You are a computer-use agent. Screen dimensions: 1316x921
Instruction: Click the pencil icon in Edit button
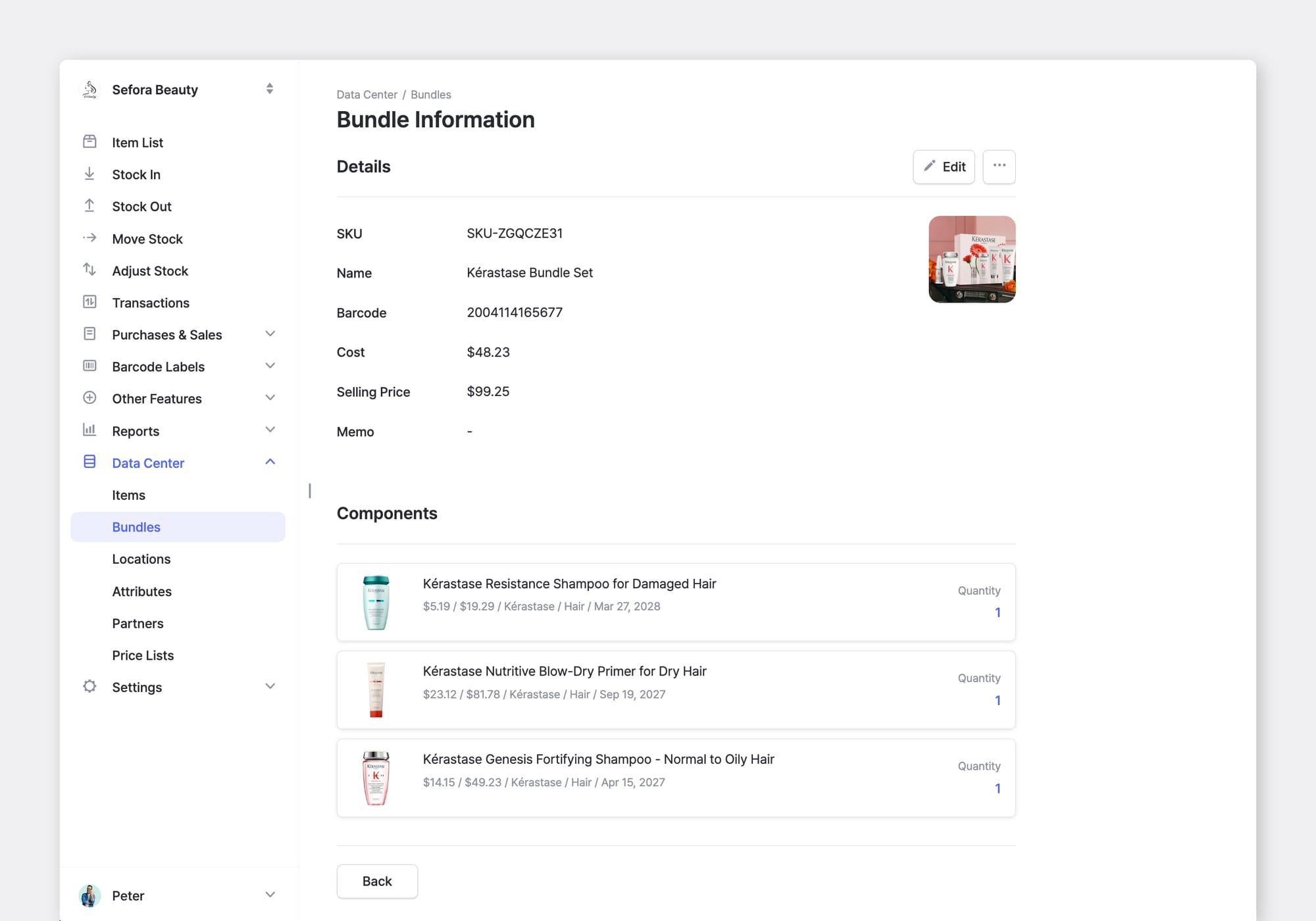(x=929, y=166)
